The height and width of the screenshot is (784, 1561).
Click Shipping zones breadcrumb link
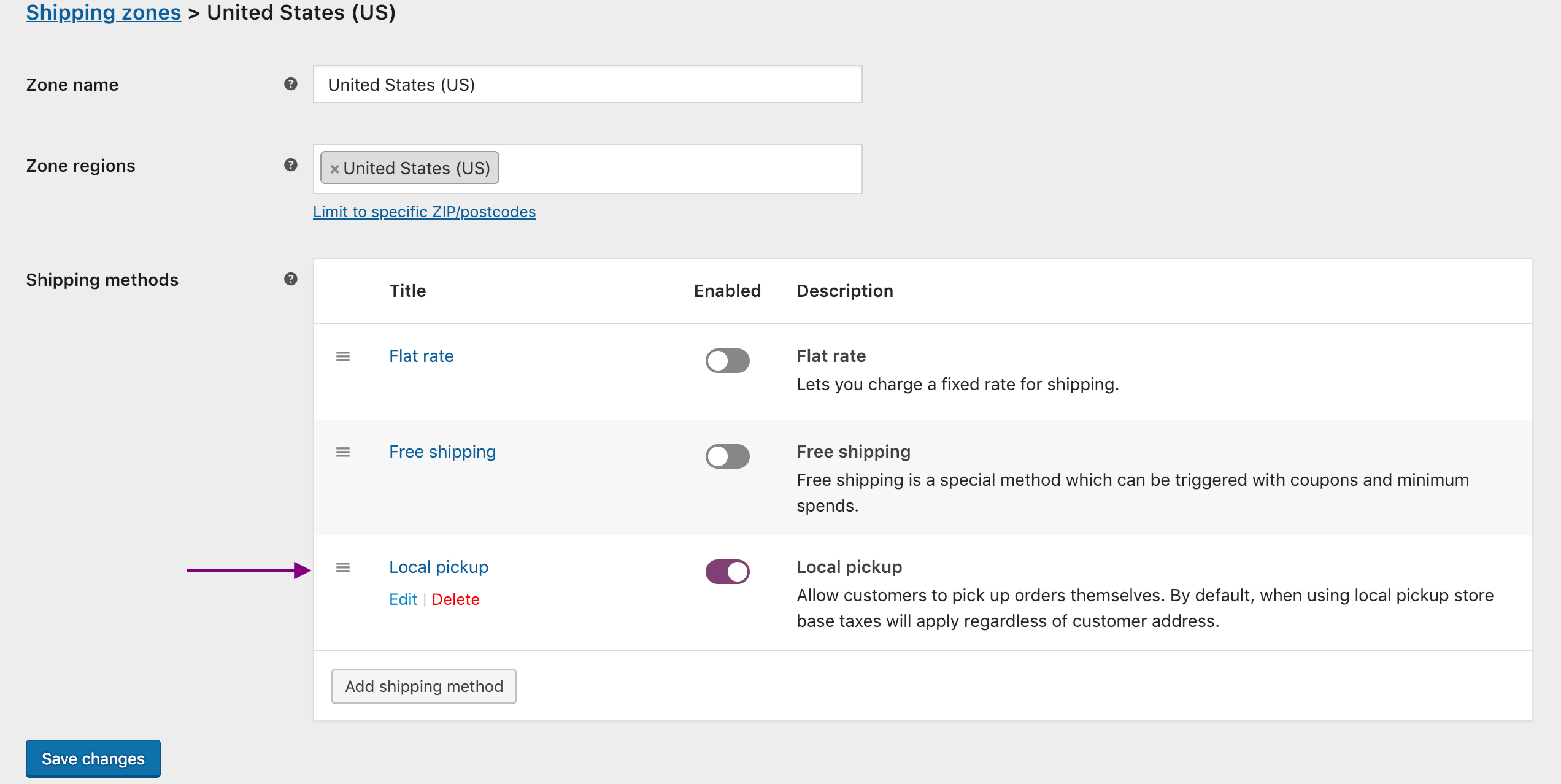click(102, 12)
